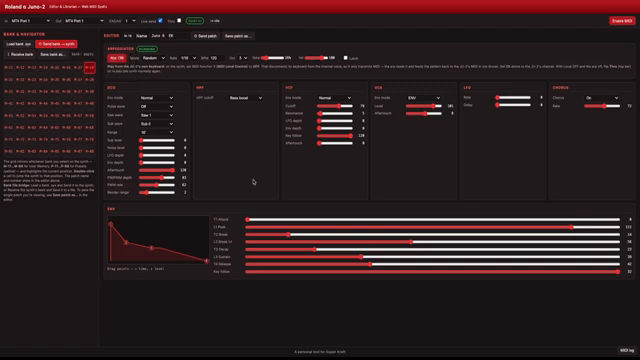Adjust the DCO Noise level slider
Screen dimensions: 640x360
(x=157, y=148)
